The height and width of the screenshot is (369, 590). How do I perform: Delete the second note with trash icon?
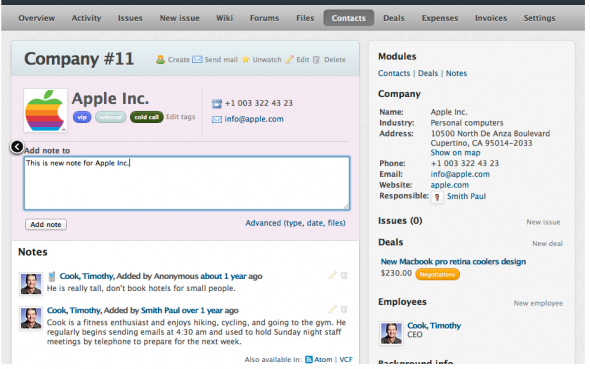pyautogui.click(x=344, y=310)
